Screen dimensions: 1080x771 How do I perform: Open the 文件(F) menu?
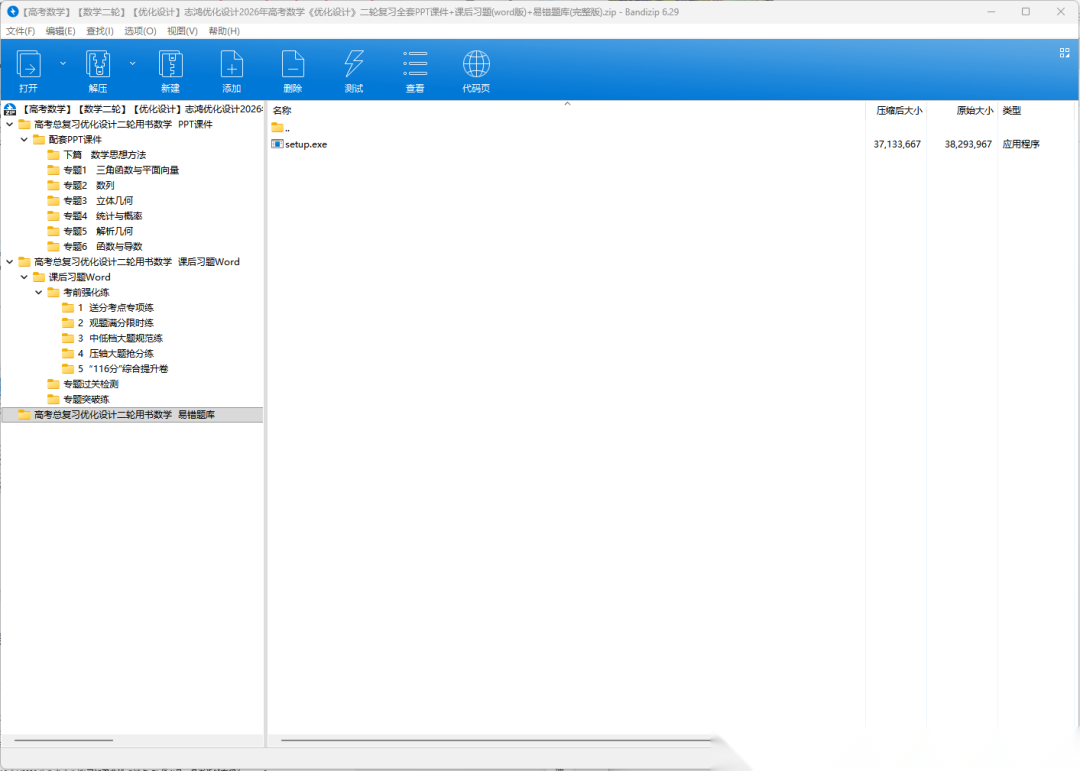[x=20, y=31]
